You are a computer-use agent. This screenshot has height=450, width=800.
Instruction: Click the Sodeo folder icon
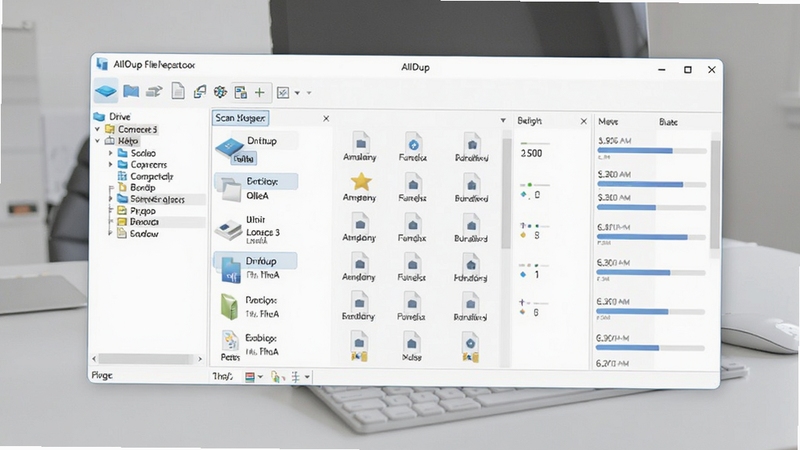[122, 153]
